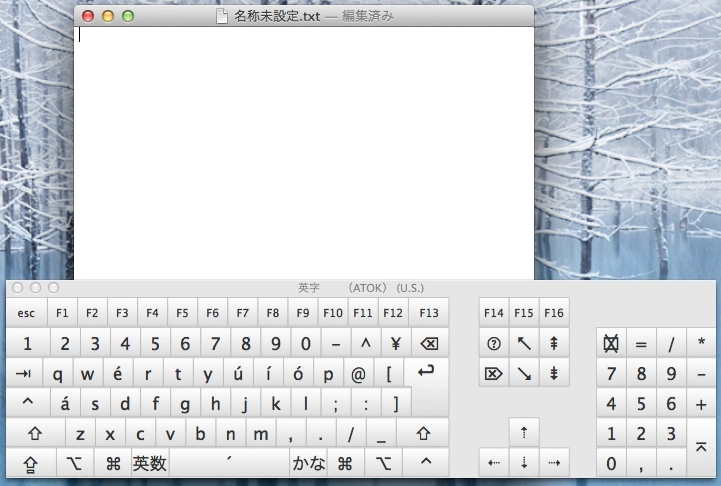
Task: Click the document icon in title bar
Action: pyautogui.click(x=222, y=16)
